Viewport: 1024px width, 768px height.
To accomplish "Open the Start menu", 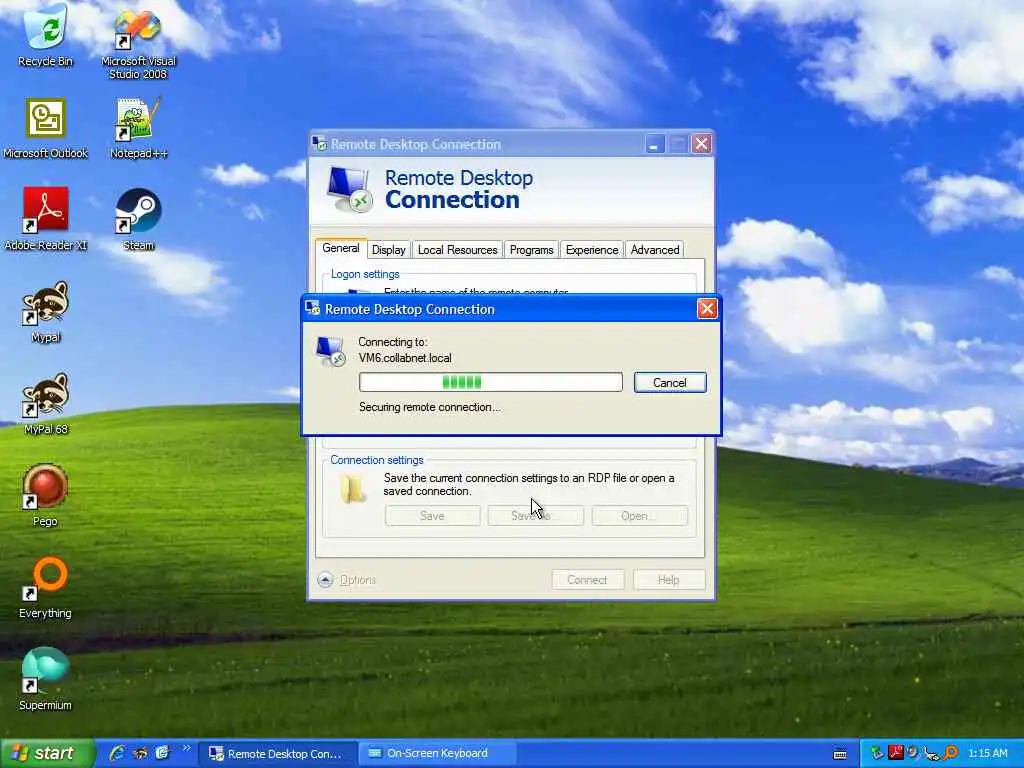I will [47, 753].
